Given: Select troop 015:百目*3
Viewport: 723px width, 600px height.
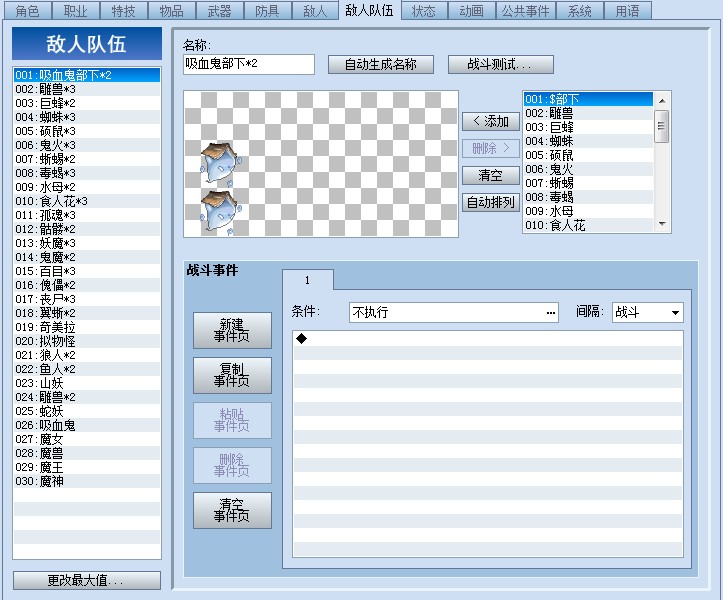Looking at the screenshot, I should click(x=87, y=271).
